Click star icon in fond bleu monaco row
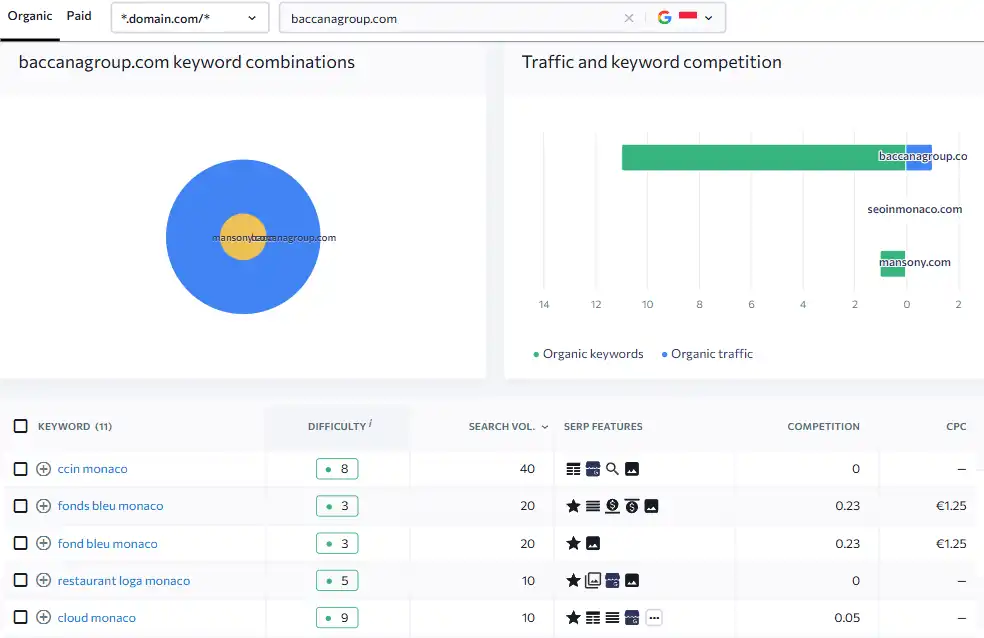The width and height of the screenshot is (984, 638). coord(573,543)
